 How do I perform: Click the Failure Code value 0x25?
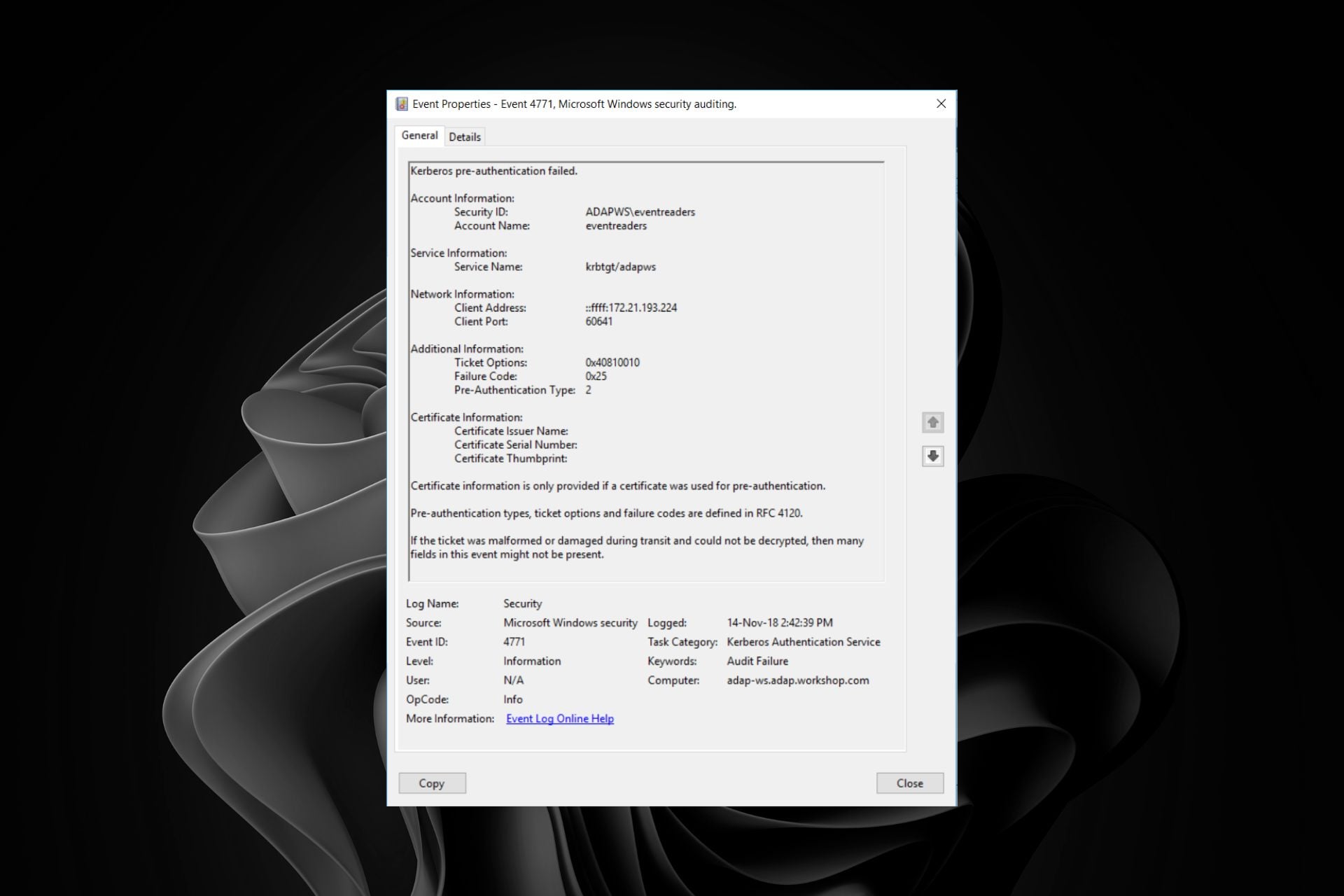click(x=596, y=377)
